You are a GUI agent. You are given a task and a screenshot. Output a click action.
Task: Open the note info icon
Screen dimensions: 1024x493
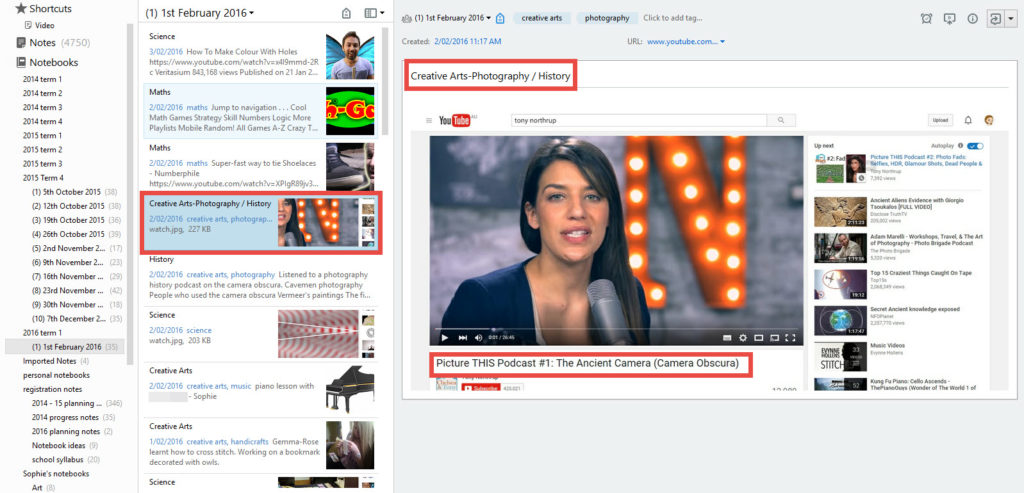(x=972, y=18)
